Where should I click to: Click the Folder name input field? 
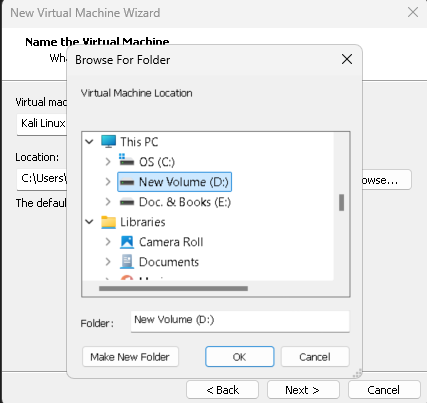pyautogui.click(x=240, y=321)
